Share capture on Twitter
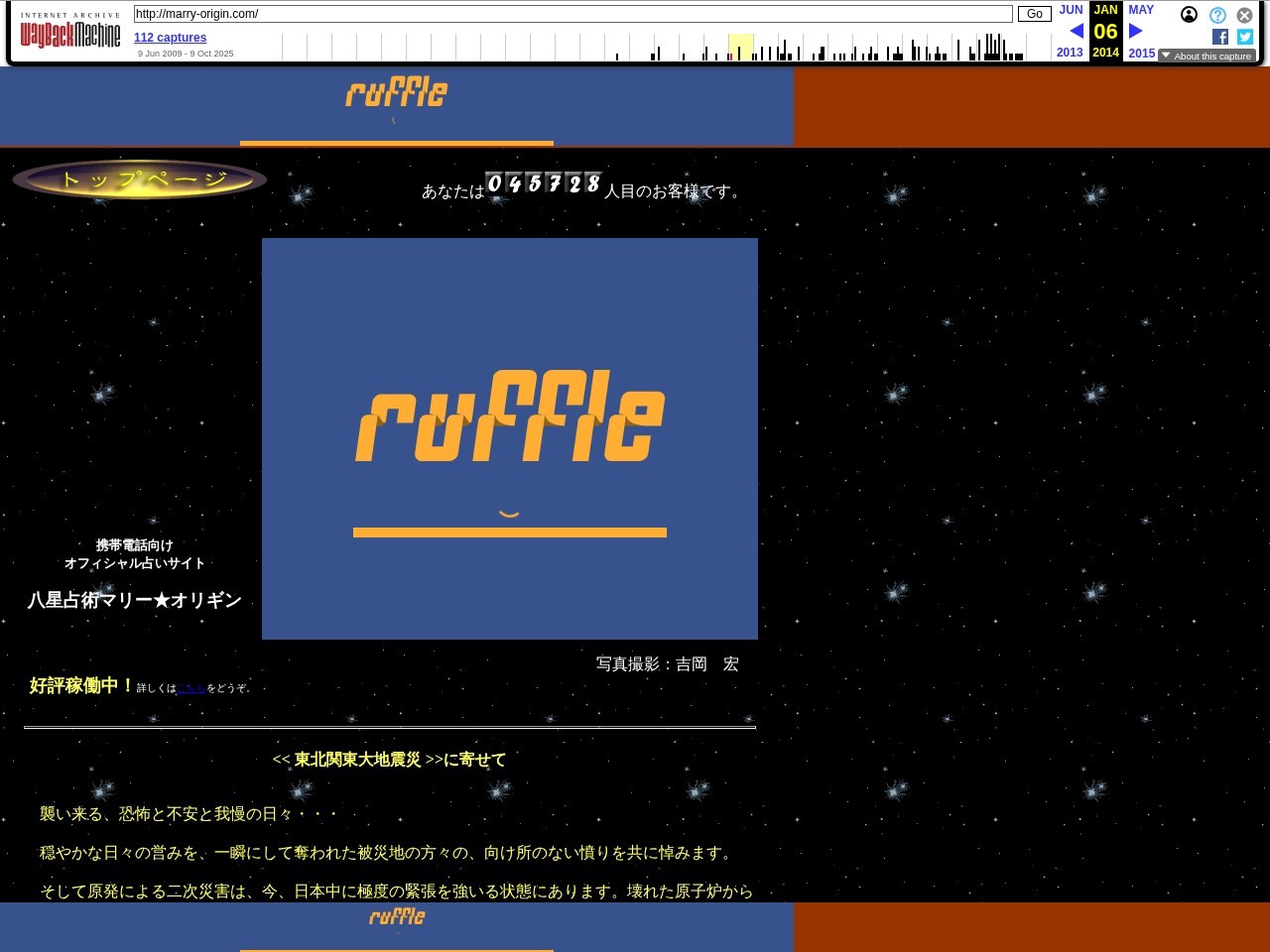Image resolution: width=1270 pixels, height=952 pixels. tap(1245, 37)
